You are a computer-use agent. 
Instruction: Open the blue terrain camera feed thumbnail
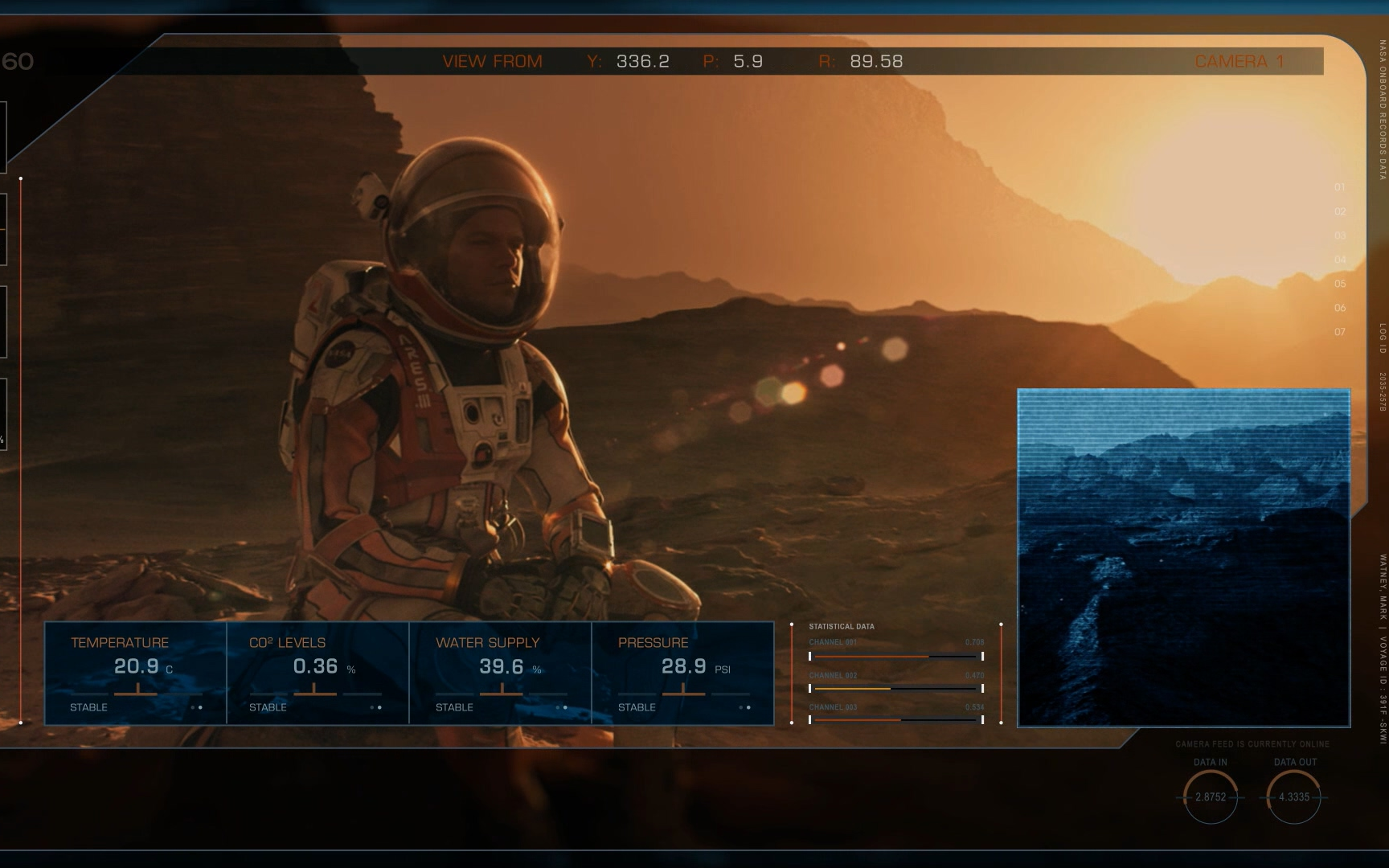[x=1184, y=558]
